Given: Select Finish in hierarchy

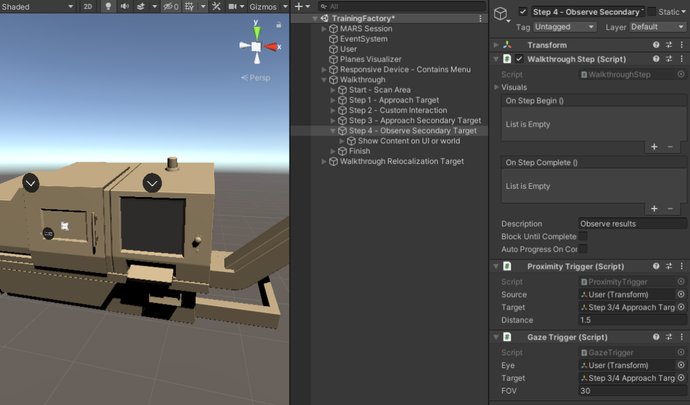Looking at the screenshot, I should (359, 151).
